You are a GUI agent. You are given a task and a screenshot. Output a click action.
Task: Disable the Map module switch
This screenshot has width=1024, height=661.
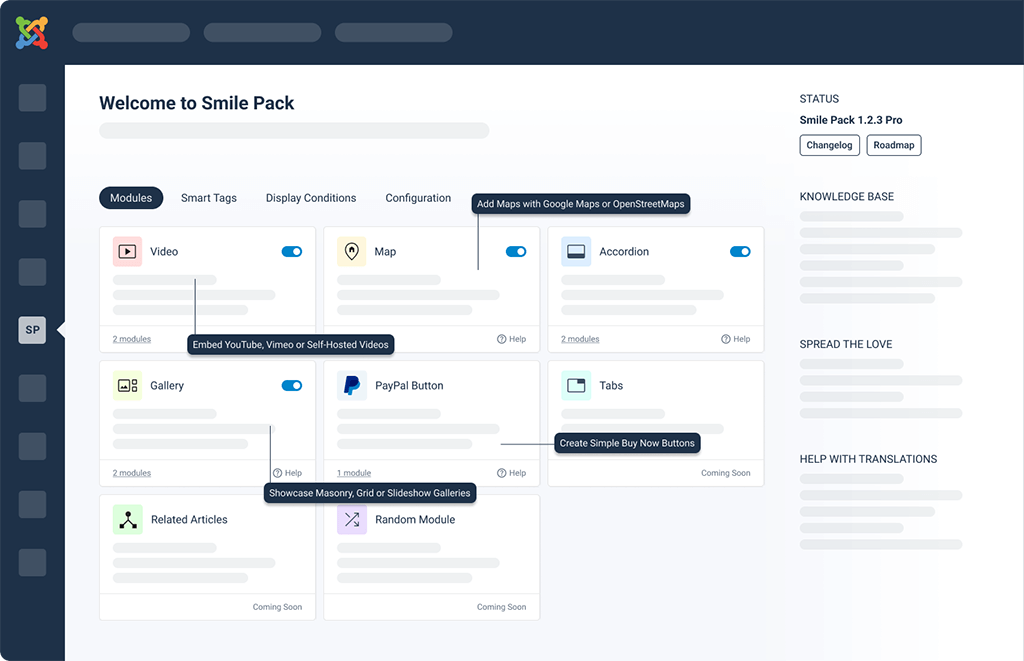click(516, 251)
